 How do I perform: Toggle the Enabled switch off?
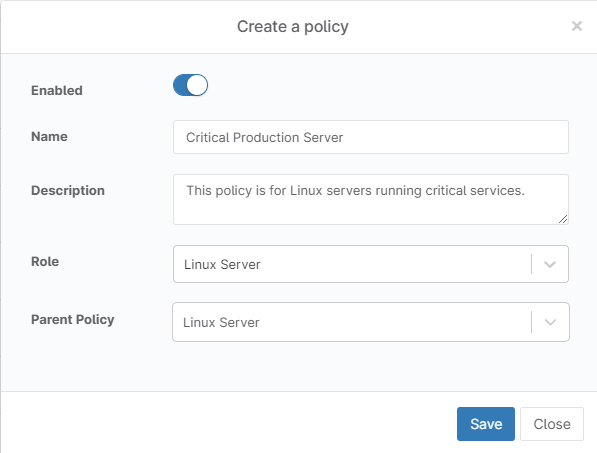click(x=190, y=85)
